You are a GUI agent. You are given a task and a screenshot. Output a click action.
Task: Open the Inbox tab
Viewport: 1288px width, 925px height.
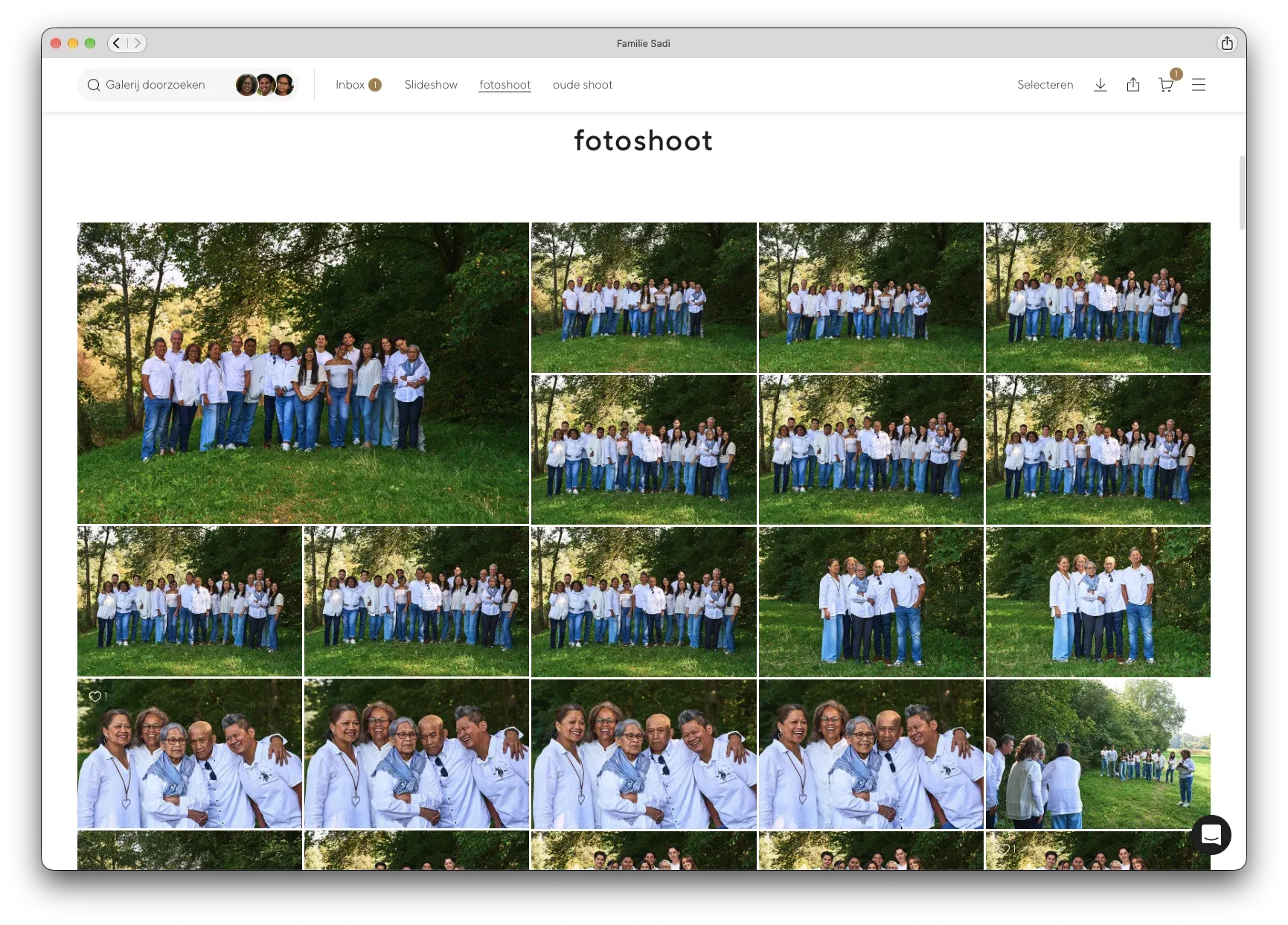click(x=358, y=85)
